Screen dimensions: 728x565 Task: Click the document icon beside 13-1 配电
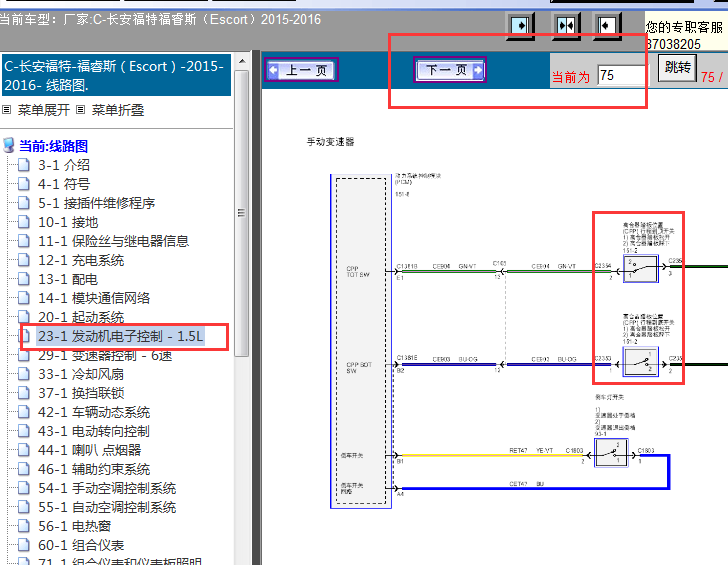pyautogui.click(x=24, y=279)
